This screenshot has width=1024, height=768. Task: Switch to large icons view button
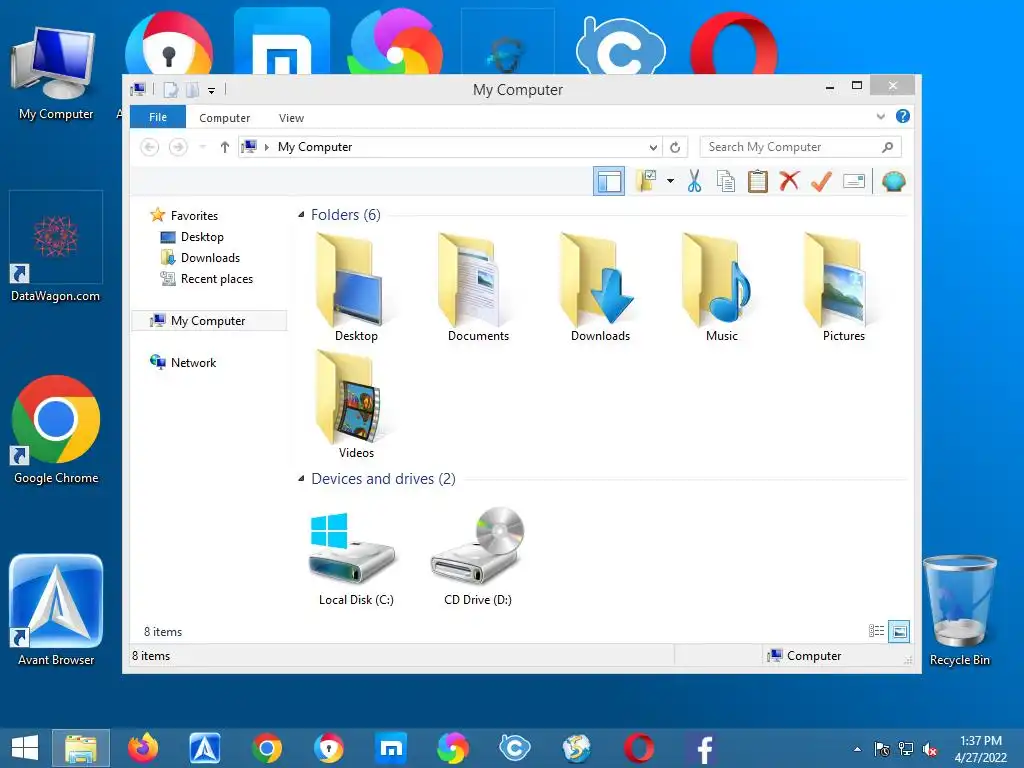click(x=899, y=631)
